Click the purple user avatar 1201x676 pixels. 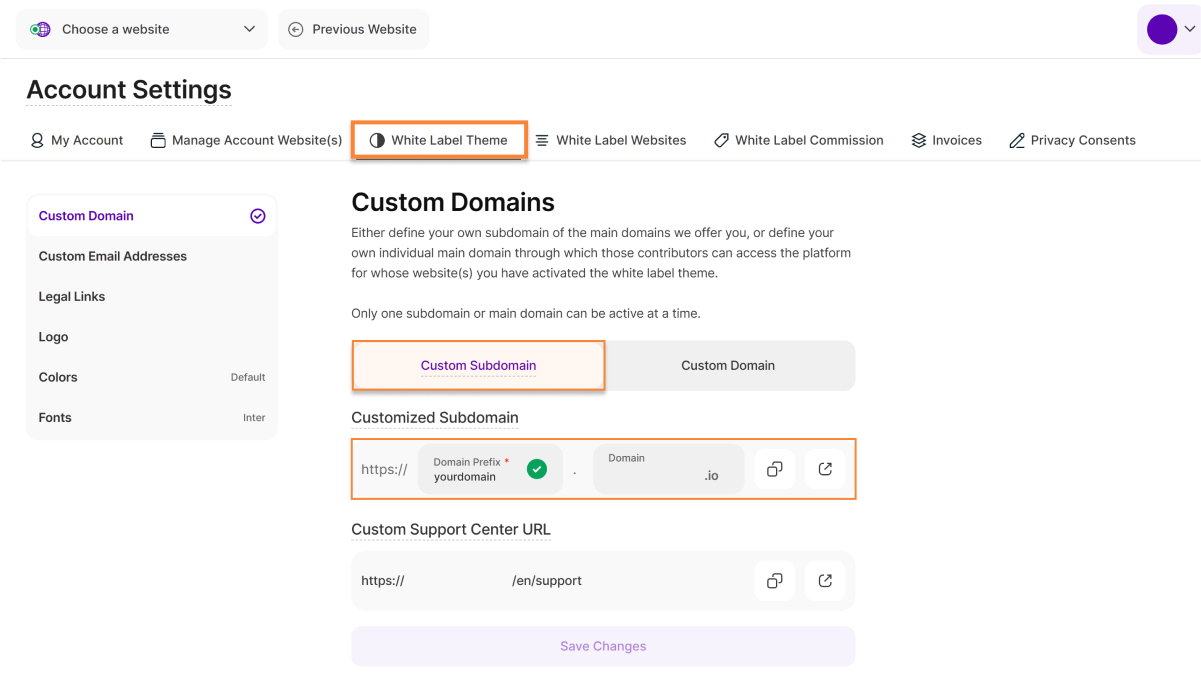(1161, 29)
